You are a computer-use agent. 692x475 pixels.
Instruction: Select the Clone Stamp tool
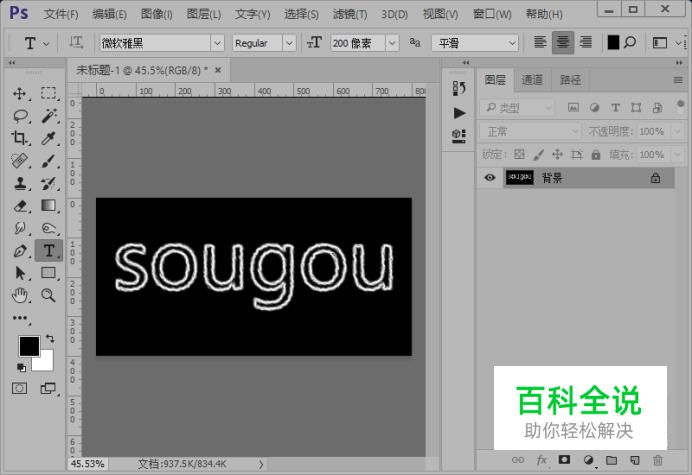[x=19, y=183]
